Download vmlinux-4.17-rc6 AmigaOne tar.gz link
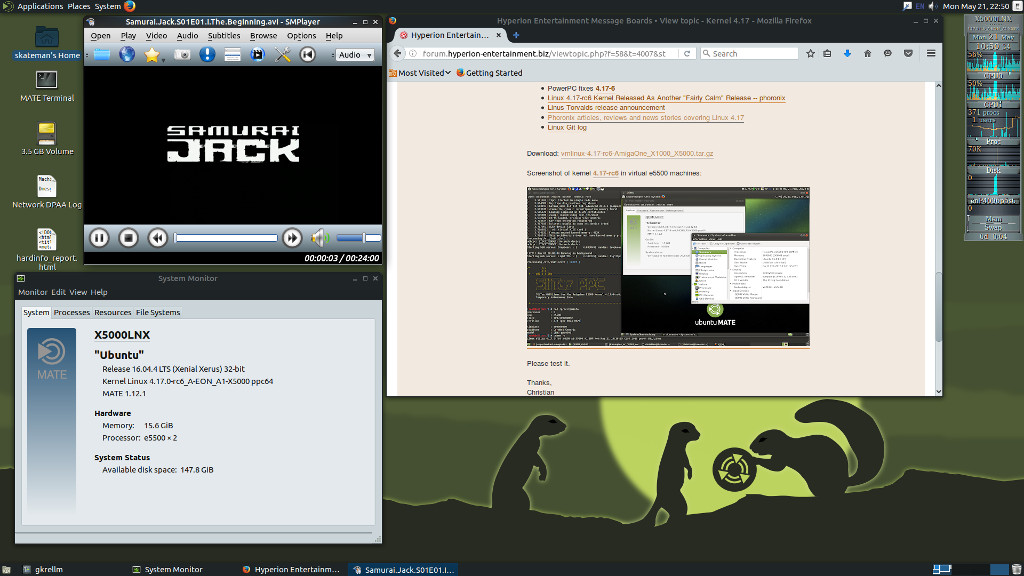The image size is (1024, 576). click(637, 153)
